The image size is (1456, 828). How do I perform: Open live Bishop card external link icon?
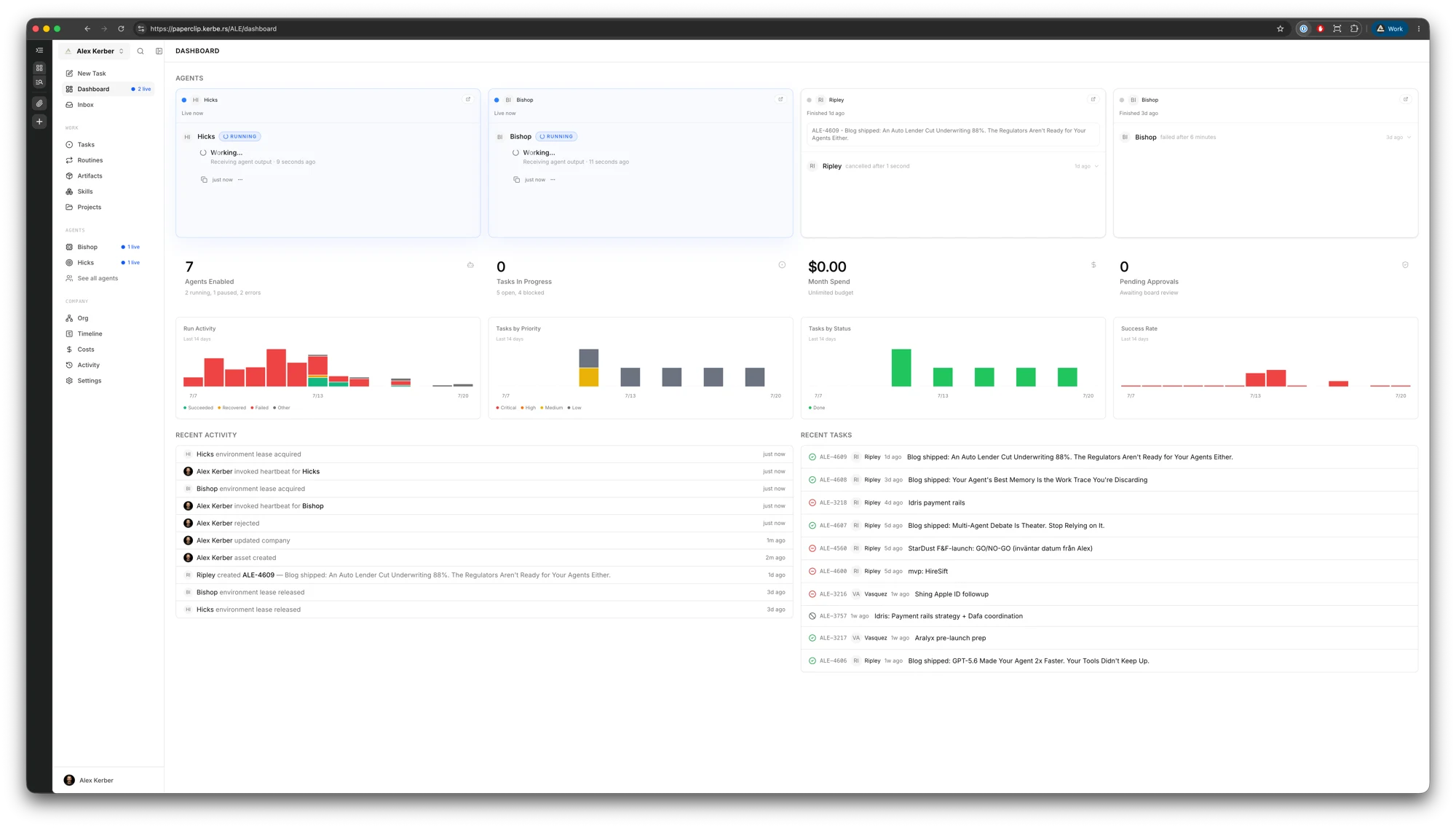(x=780, y=99)
